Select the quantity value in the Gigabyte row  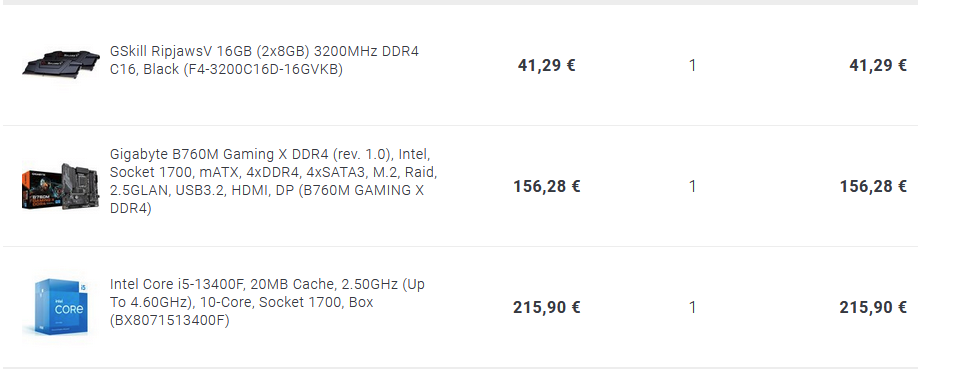[x=692, y=186]
